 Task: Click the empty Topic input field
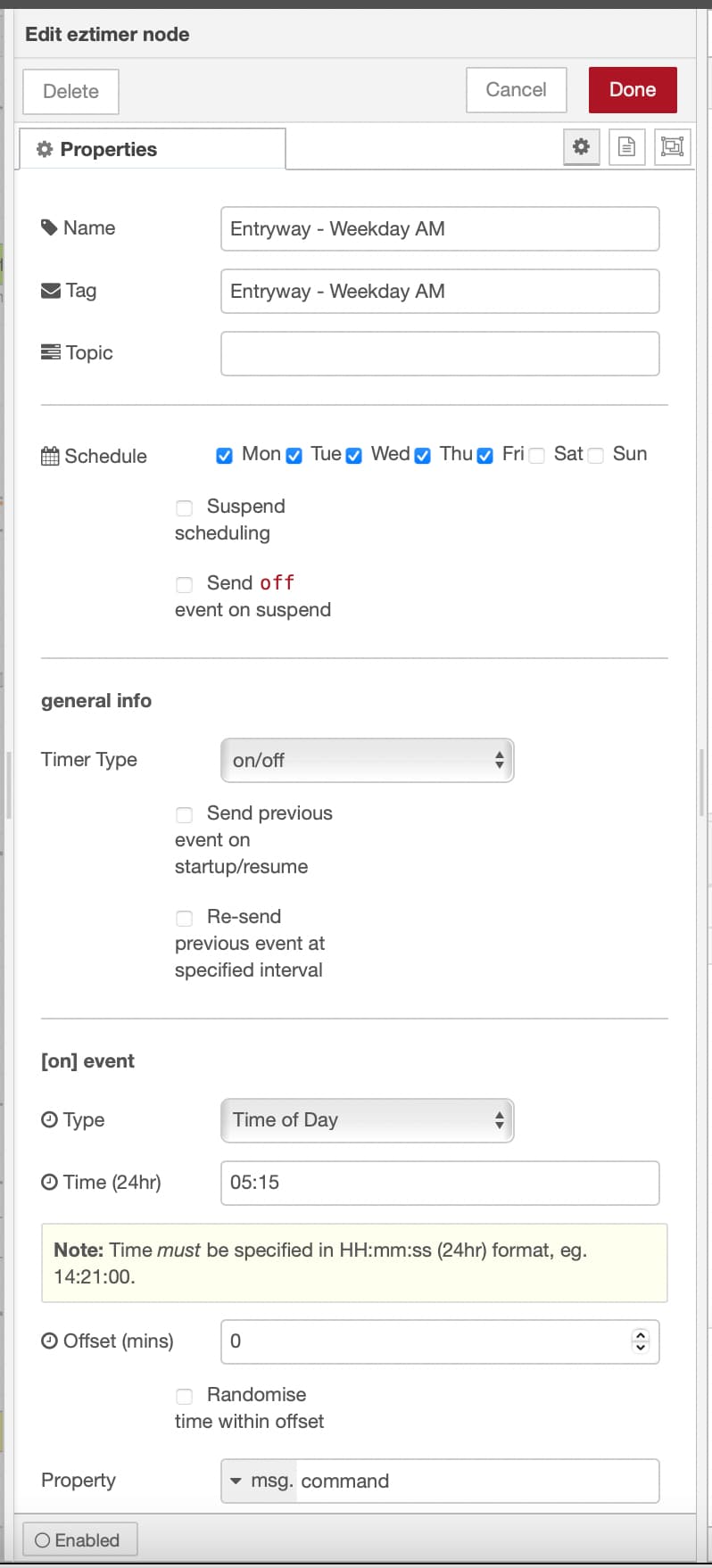click(x=439, y=353)
